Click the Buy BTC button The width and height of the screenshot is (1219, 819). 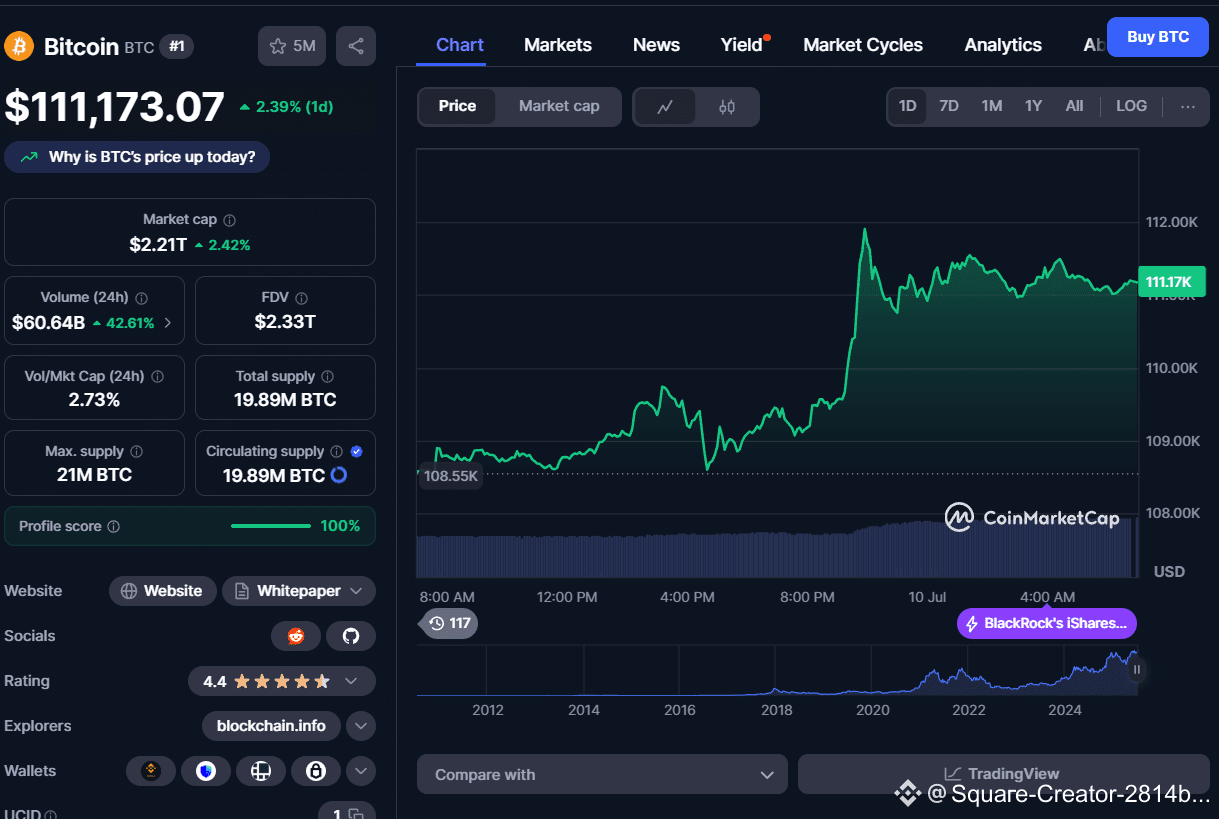click(x=1158, y=37)
